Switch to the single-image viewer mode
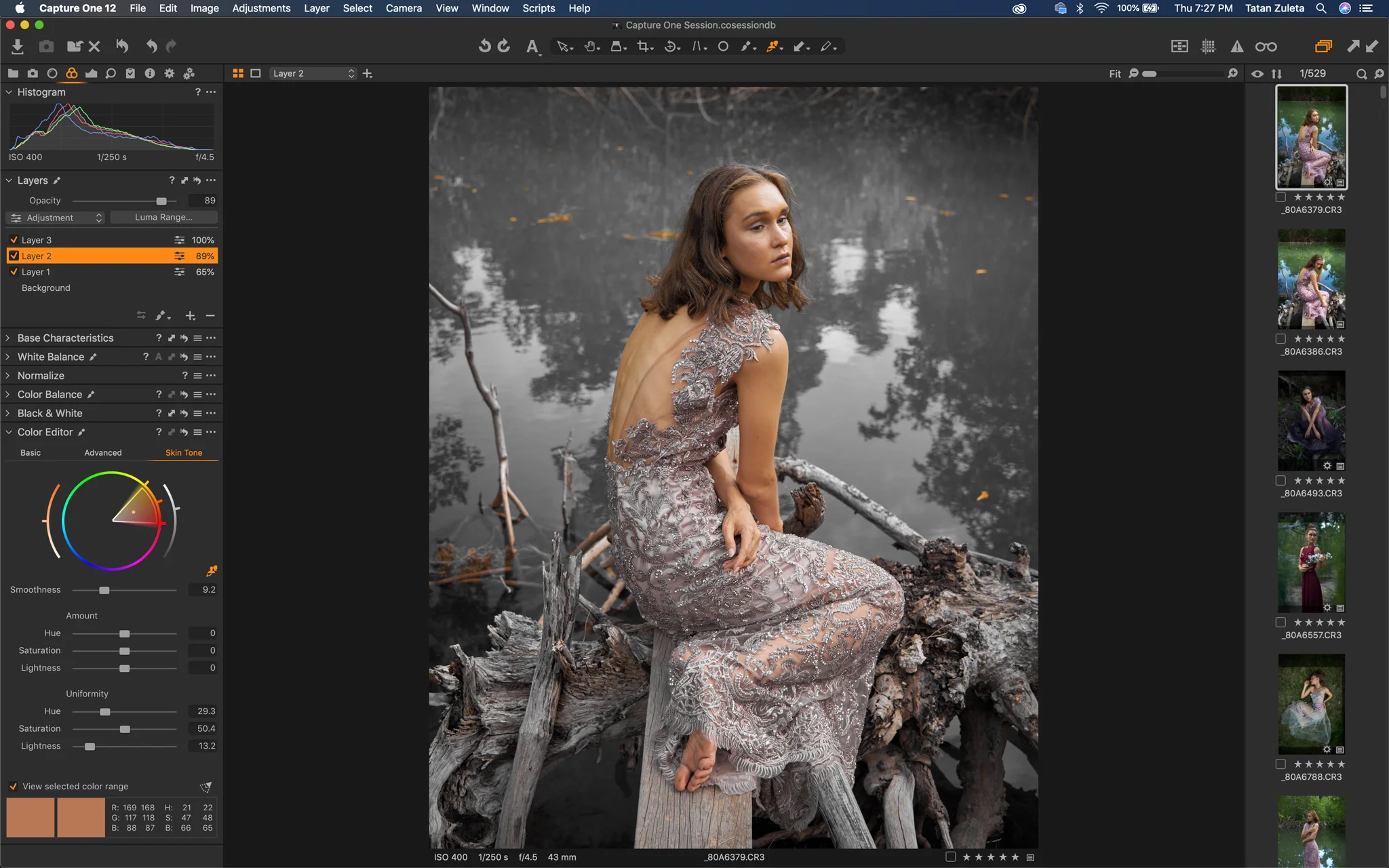This screenshot has width=1389, height=868. click(256, 73)
